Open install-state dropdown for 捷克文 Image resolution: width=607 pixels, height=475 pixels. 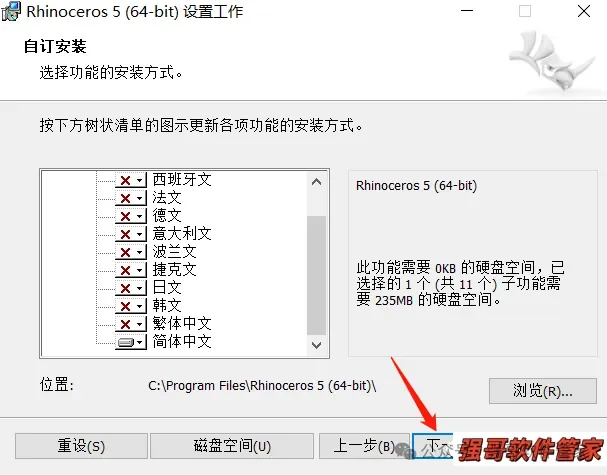click(x=131, y=270)
